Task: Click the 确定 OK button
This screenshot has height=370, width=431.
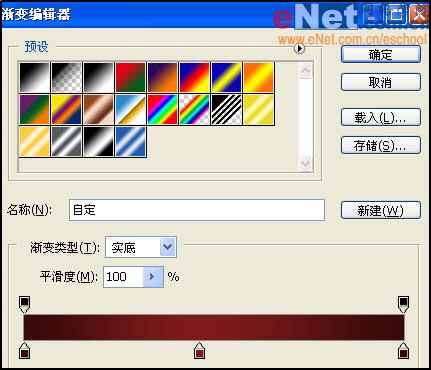Action: click(x=381, y=54)
